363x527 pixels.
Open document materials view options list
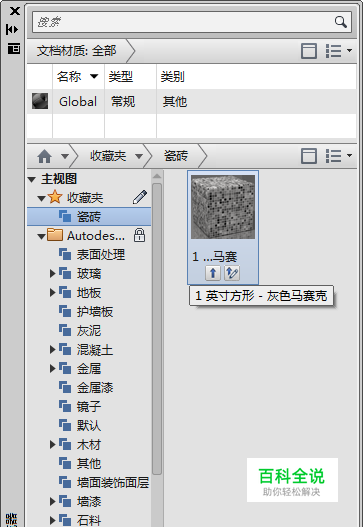coord(339,51)
